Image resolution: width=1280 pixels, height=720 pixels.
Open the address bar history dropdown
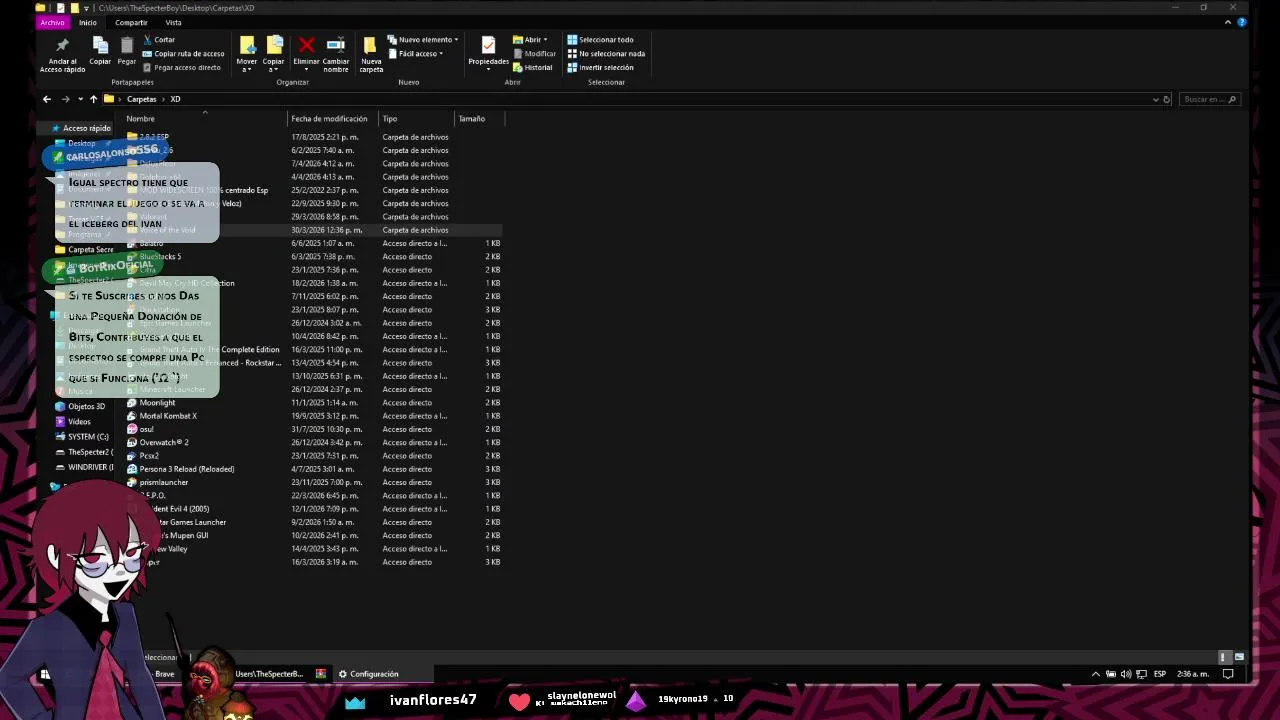pos(1155,99)
